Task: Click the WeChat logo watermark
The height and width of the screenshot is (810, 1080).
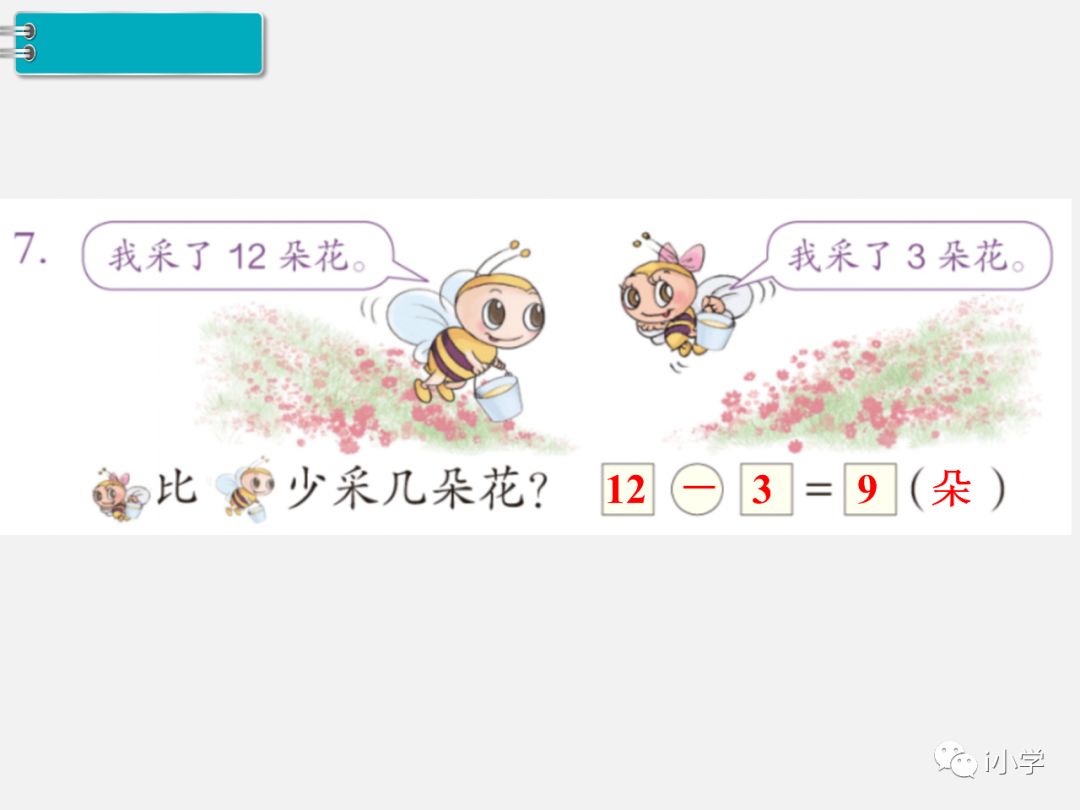Action: pyautogui.click(x=955, y=759)
